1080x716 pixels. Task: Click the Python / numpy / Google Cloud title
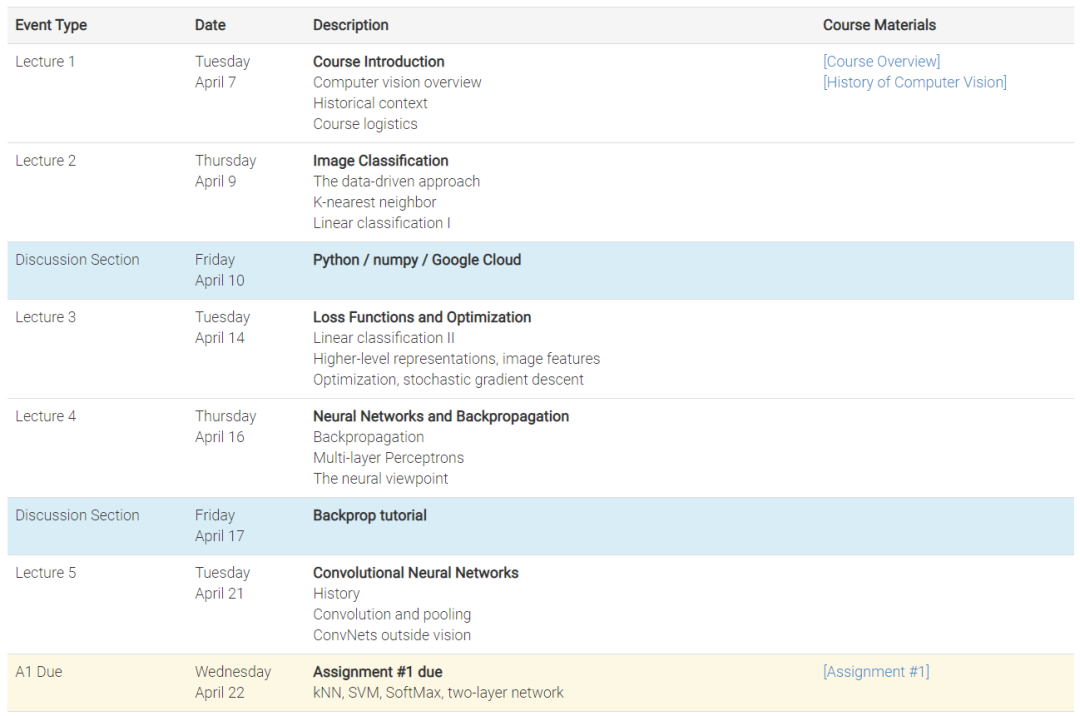pyautogui.click(x=417, y=260)
